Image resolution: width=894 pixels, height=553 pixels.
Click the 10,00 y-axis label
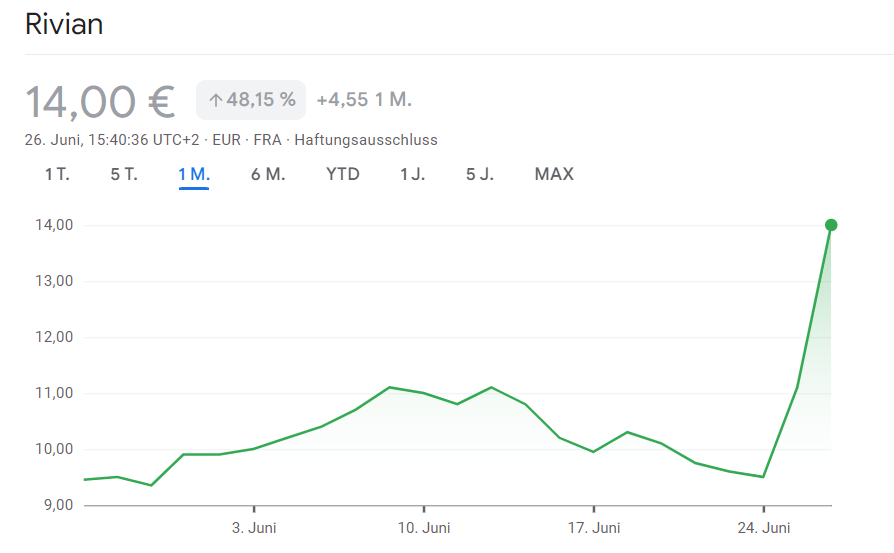(54, 449)
